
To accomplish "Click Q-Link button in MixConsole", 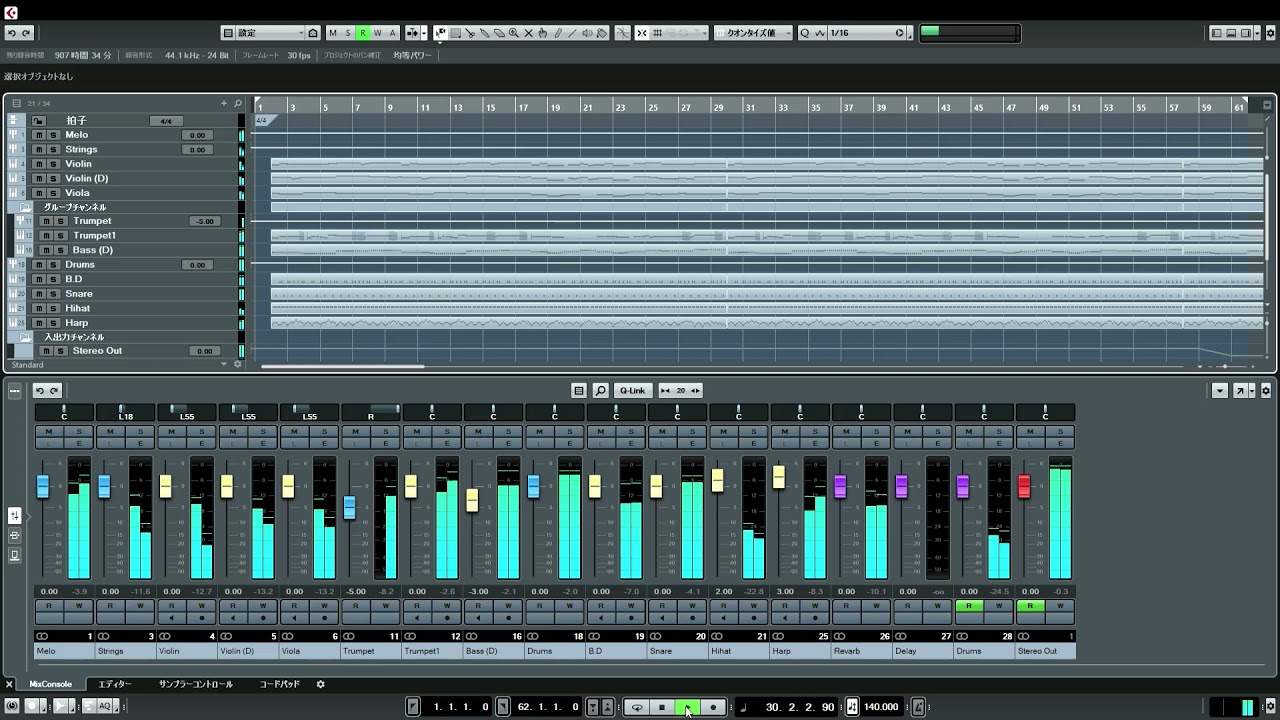I will (632, 391).
